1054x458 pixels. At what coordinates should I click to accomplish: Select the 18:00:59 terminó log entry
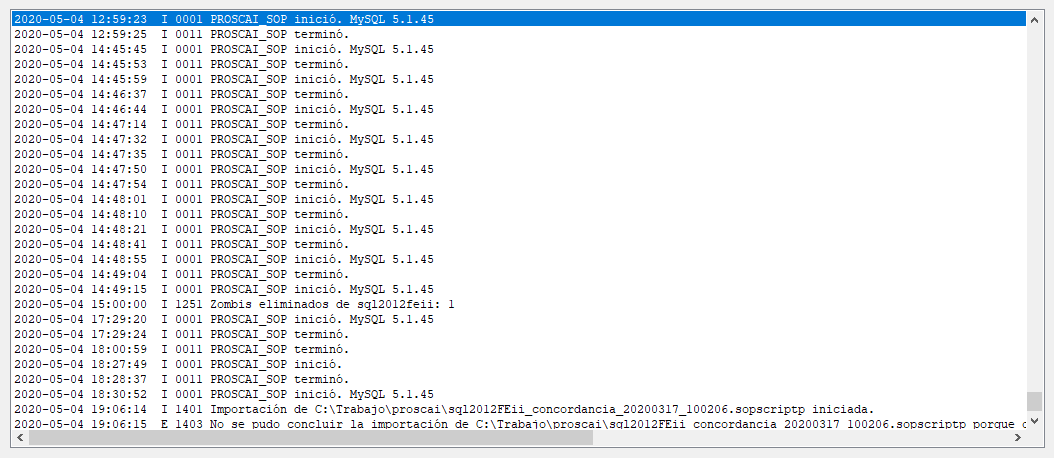[x=519, y=349]
